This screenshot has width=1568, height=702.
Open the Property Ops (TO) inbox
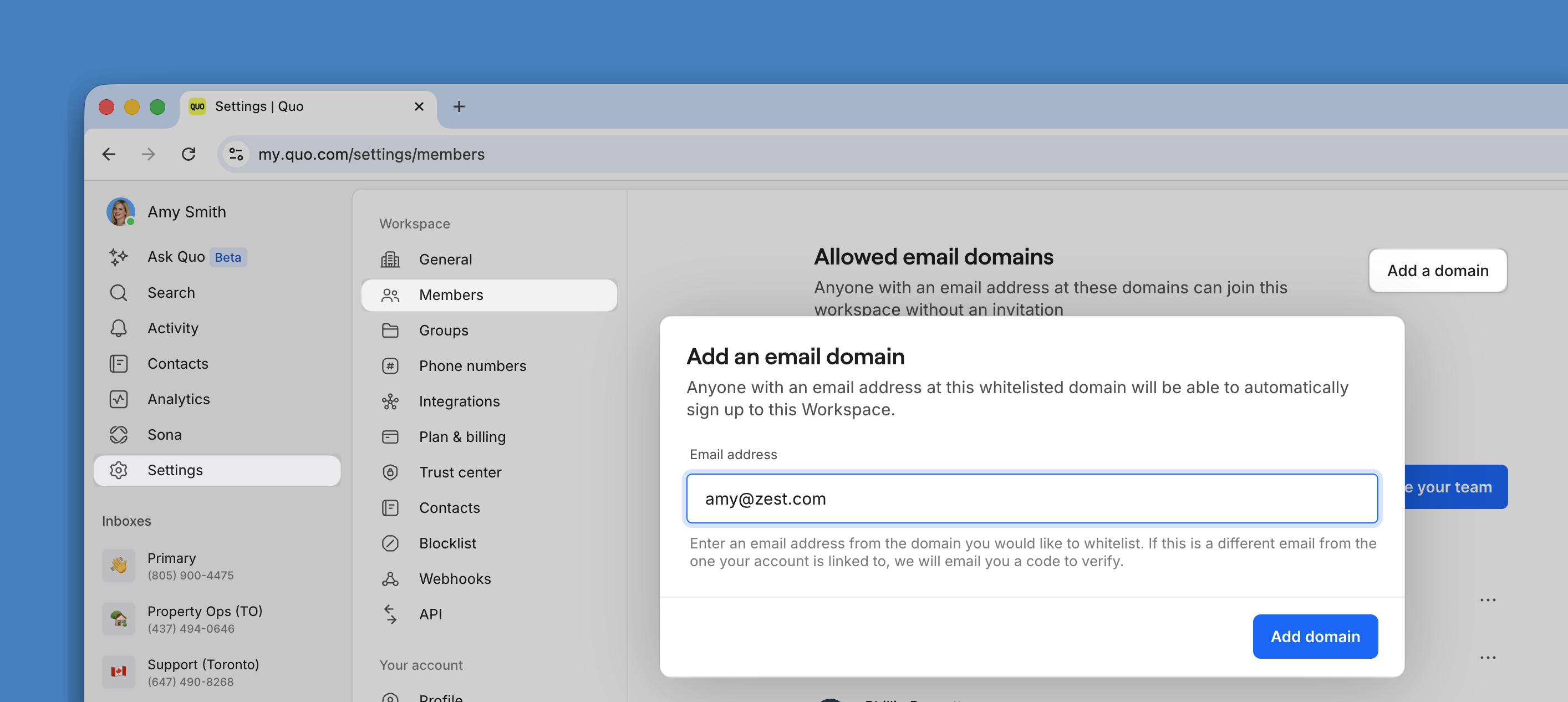click(x=217, y=619)
